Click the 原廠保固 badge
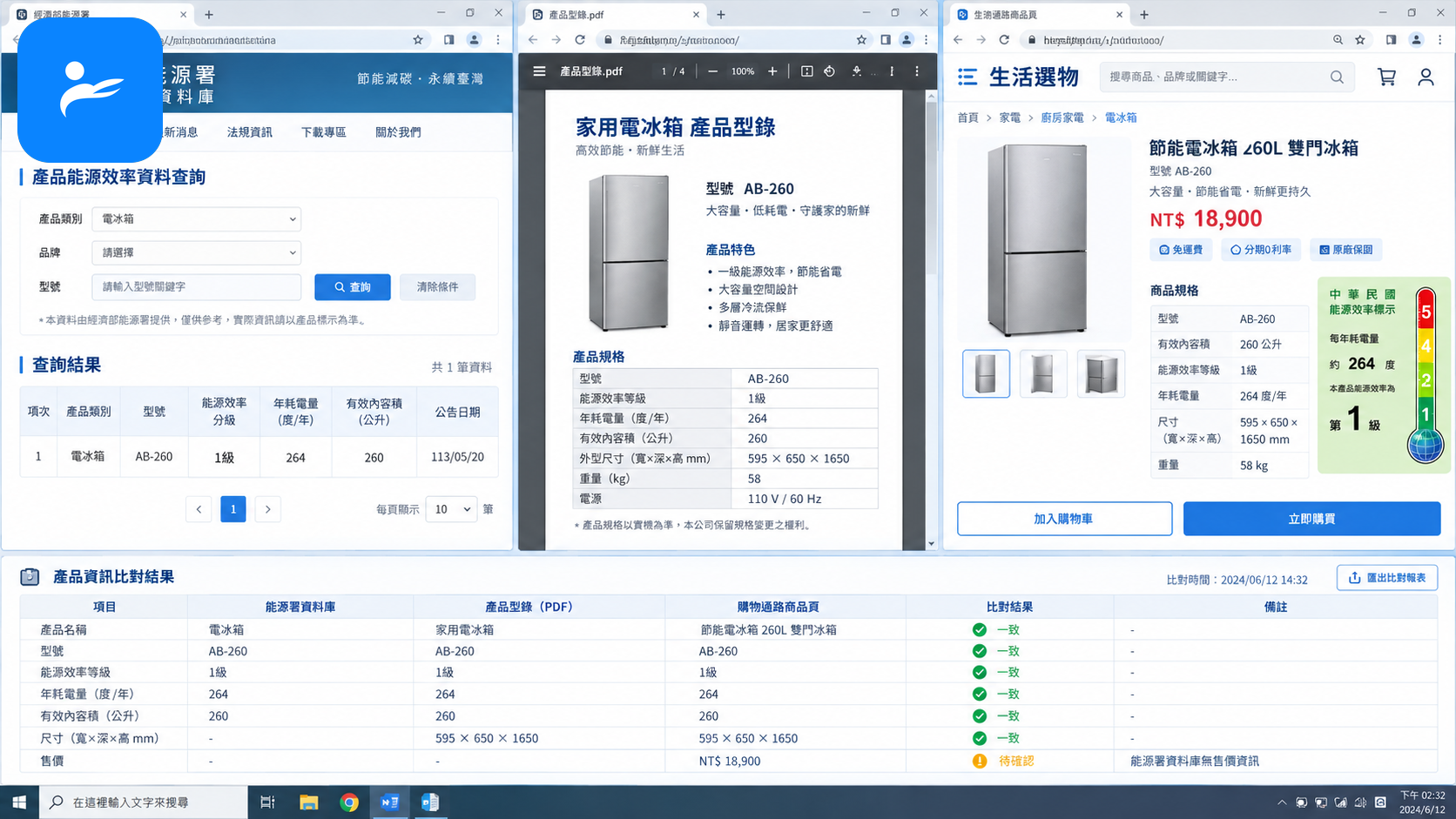 tap(1346, 250)
